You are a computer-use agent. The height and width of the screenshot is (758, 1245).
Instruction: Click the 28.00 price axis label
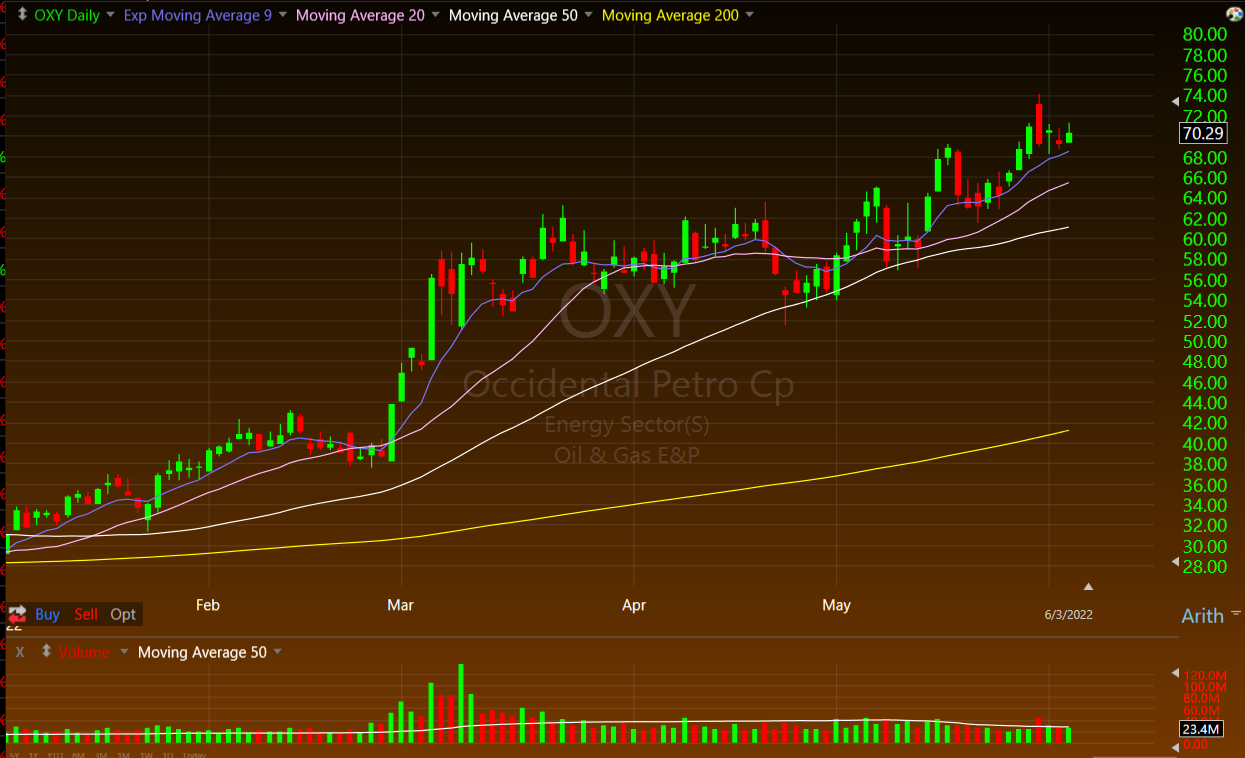(x=1205, y=567)
